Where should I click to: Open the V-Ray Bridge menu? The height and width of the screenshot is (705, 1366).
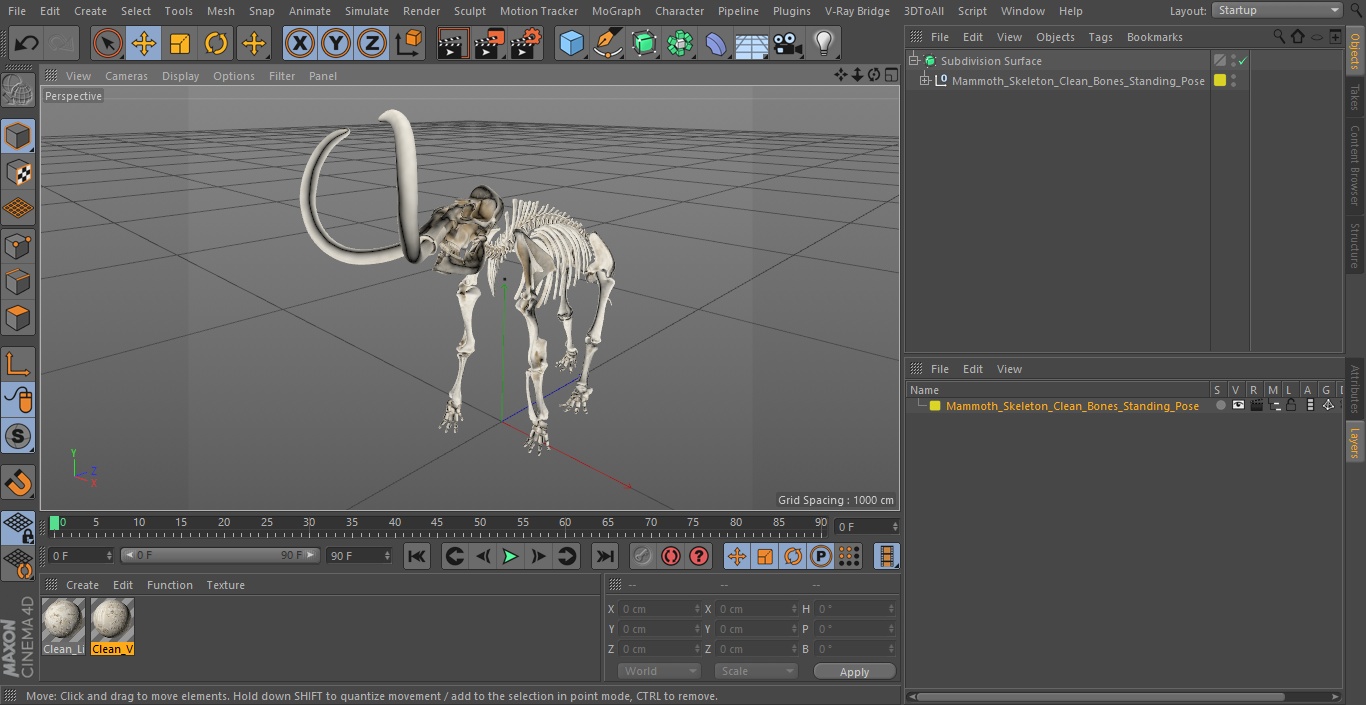857,11
